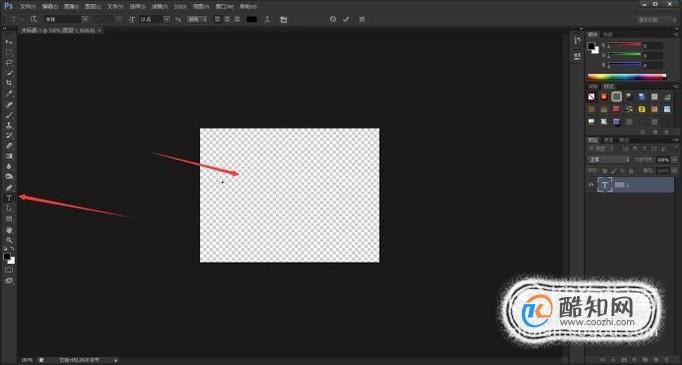Hide the text layer via eye icon
Viewport: 682px width, 365px height.
click(591, 185)
